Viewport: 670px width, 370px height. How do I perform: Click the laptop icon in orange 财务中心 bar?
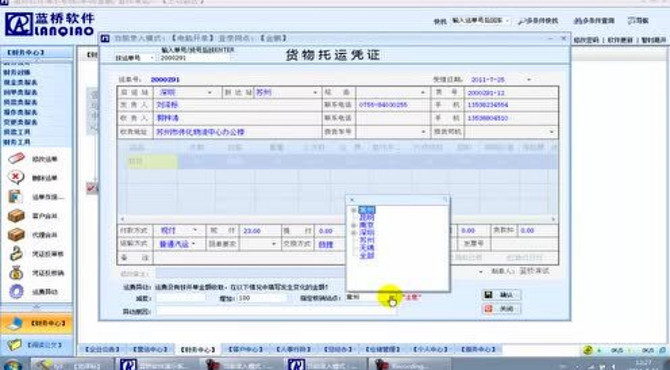pos(15,324)
